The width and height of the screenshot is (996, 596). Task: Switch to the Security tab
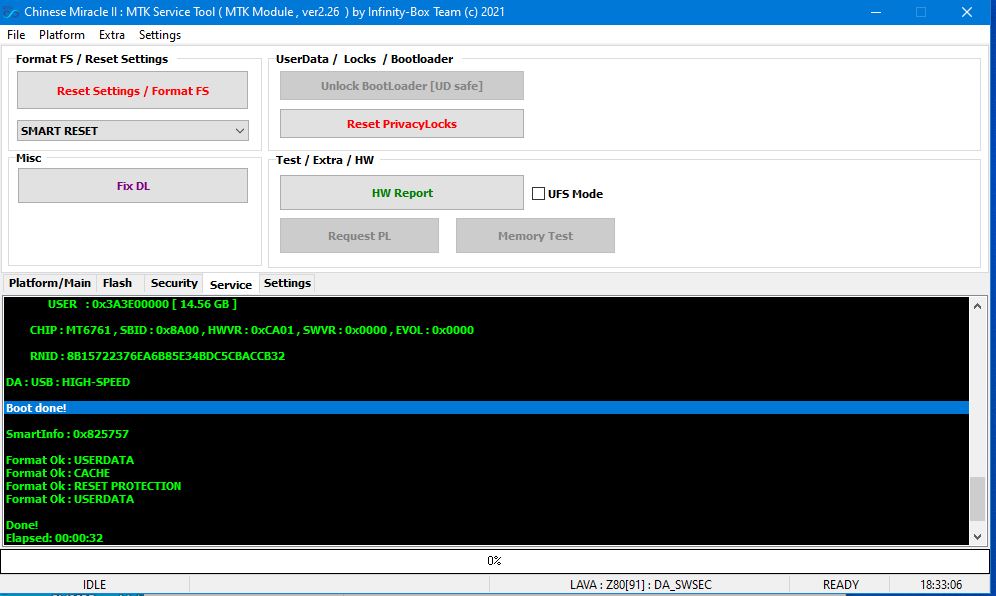pyautogui.click(x=174, y=283)
